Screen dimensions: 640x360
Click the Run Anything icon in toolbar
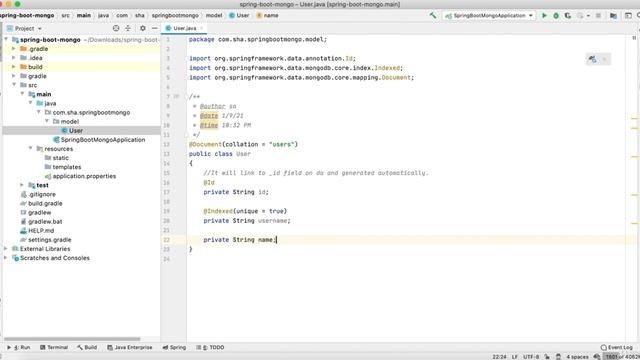pos(628,16)
